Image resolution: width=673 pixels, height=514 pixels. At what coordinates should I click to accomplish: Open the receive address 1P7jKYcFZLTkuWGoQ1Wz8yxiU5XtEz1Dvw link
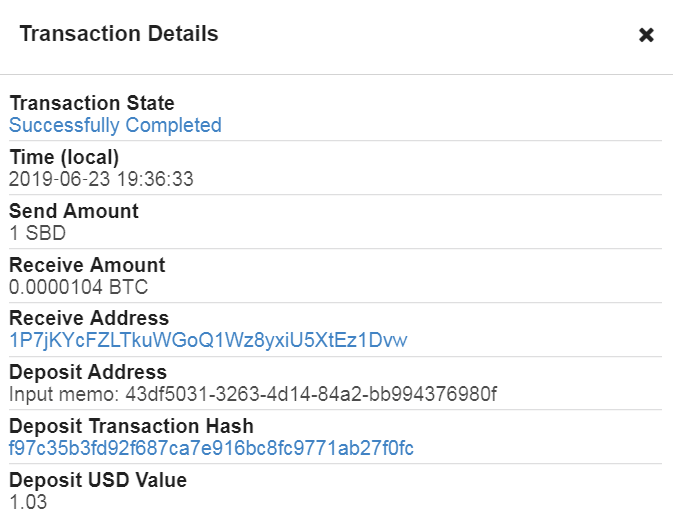[208, 341]
